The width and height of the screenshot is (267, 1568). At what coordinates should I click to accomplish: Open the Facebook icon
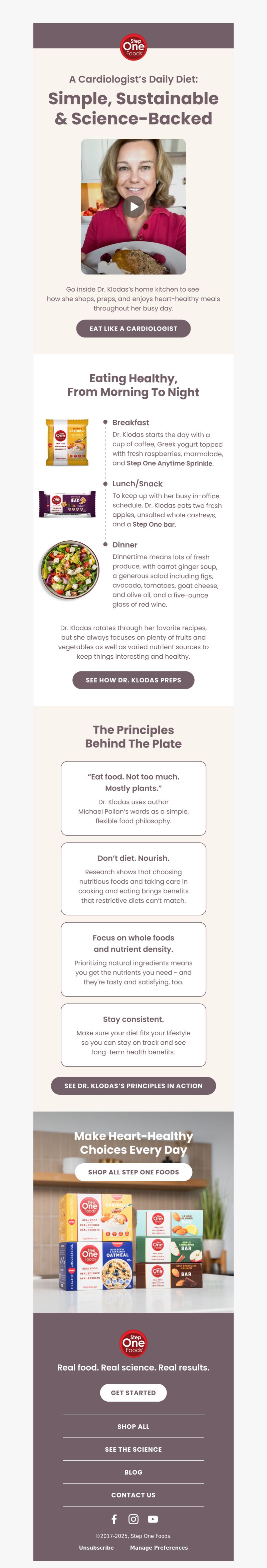pyautogui.click(x=114, y=1519)
